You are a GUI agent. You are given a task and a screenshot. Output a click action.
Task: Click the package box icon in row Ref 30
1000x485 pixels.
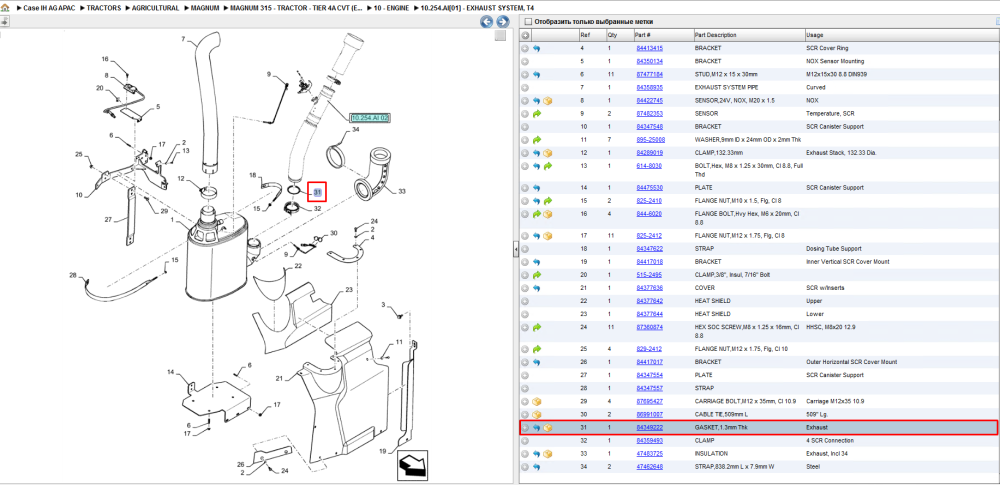pos(537,414)
